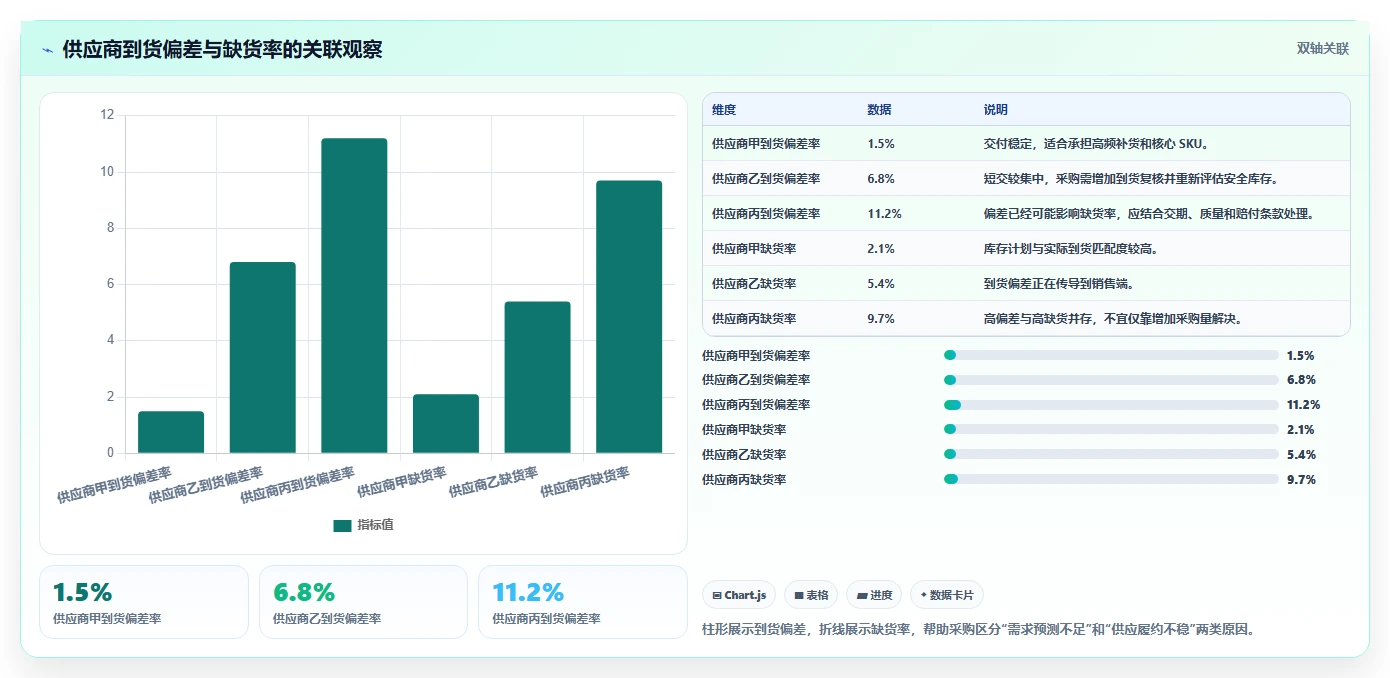Click the x-axis label 供应商甲缺货率 under the chart
The height and width of the screenshot is (678, 1390).
[402, 482]
